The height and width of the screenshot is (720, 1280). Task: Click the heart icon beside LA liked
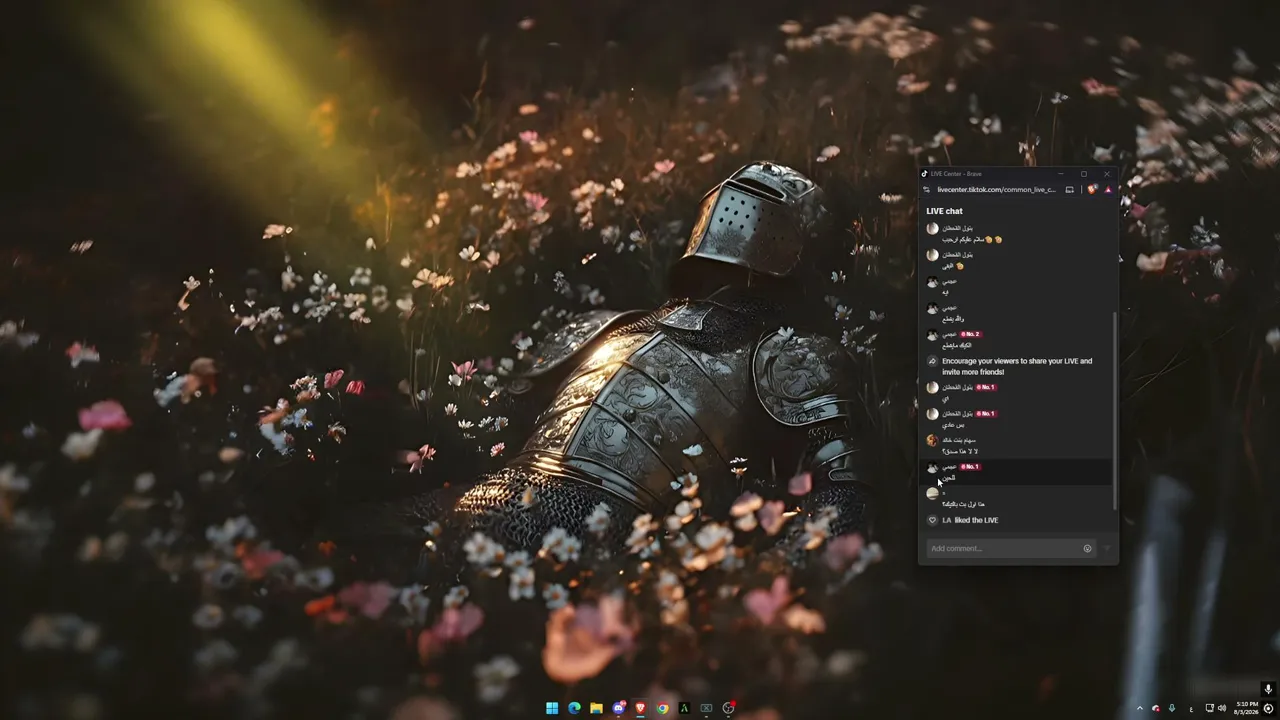932,520
